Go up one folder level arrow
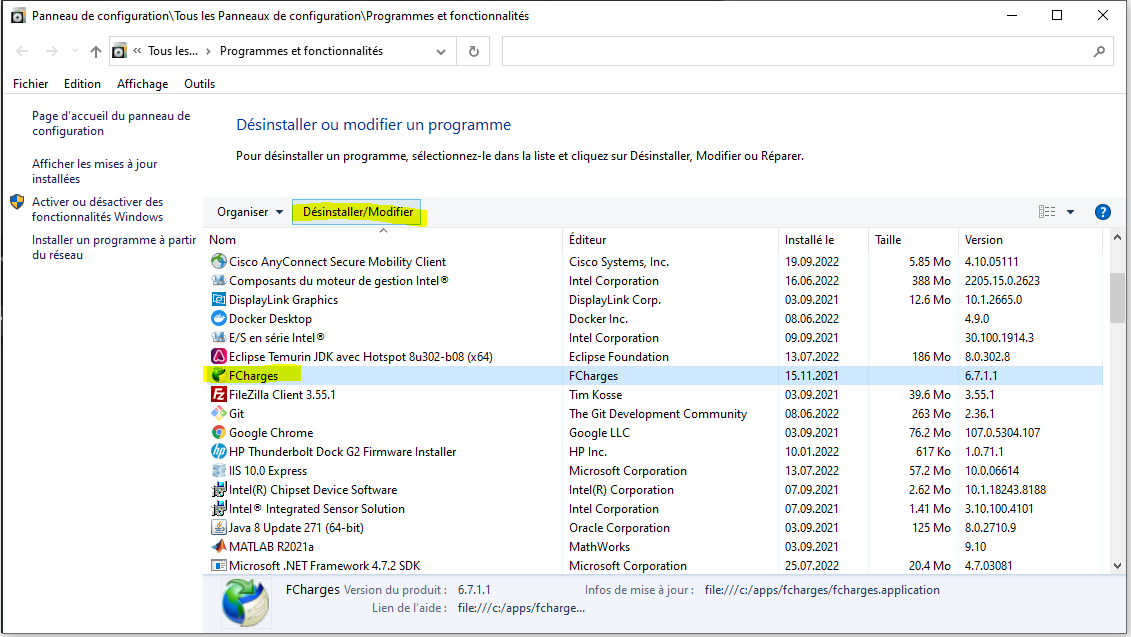The height and width of the screenshot is (637, 1131). (95, 51)
